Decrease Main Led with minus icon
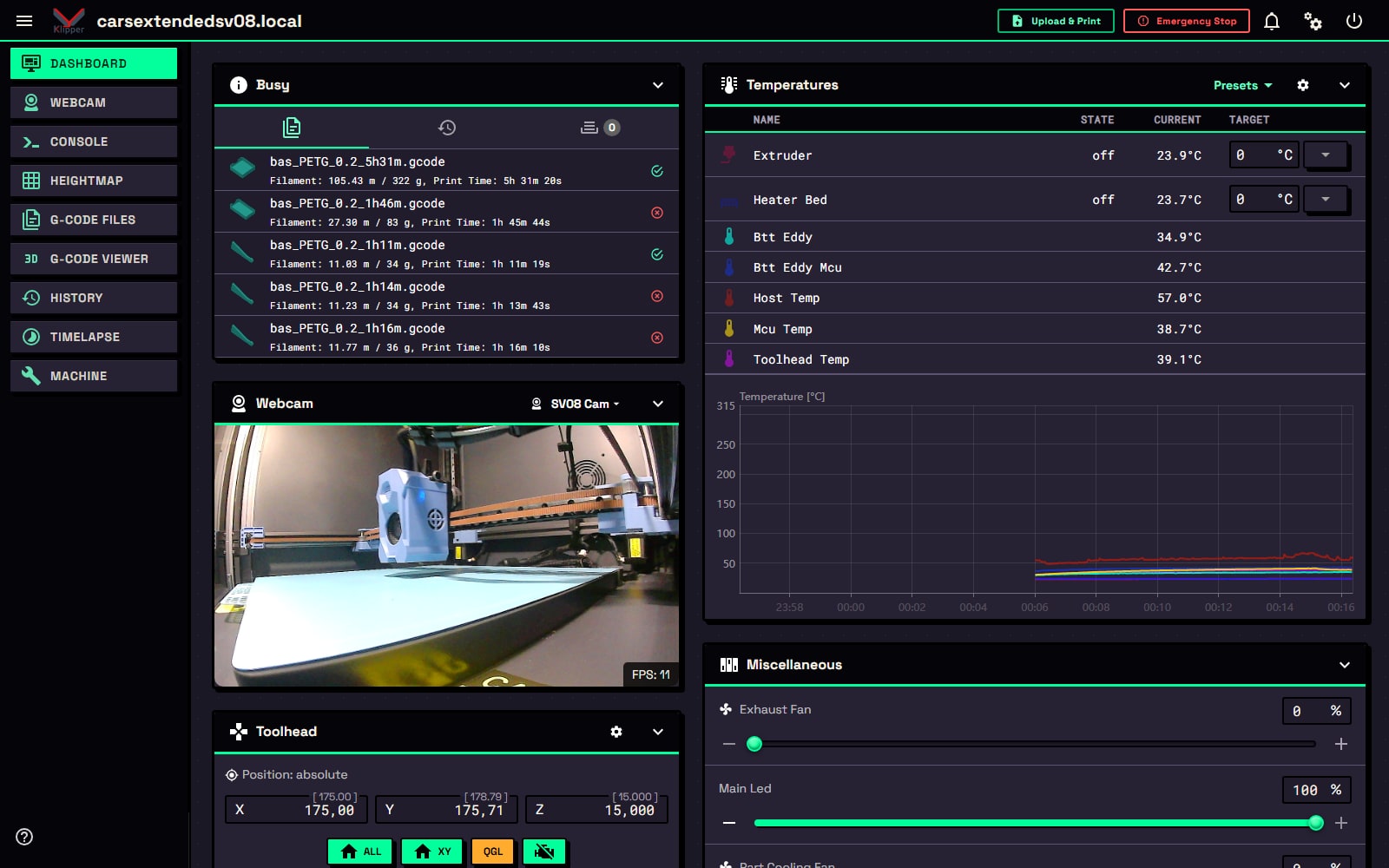Screen dimensions: 1389x868 click(729, 823)
